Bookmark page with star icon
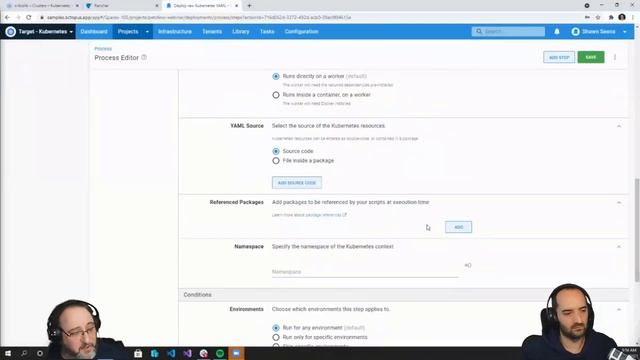The height and width of the screenshot is (360, 640). (598, 18)
